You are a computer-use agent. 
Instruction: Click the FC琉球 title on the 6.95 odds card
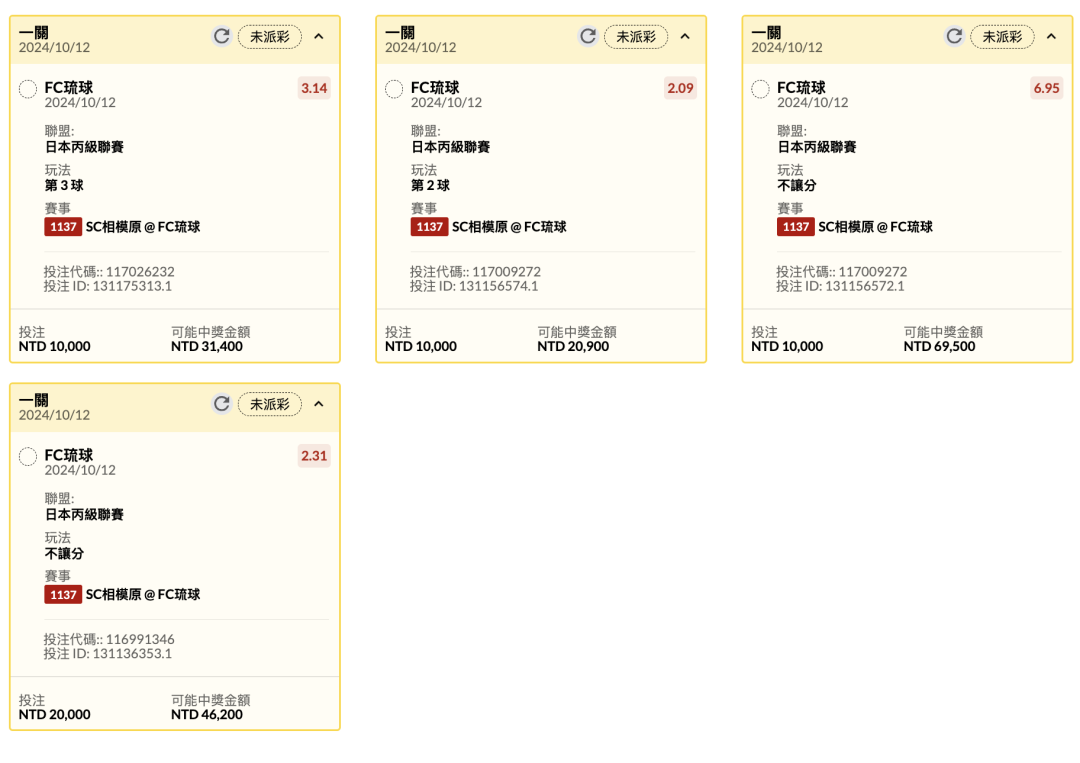point(802,87)
